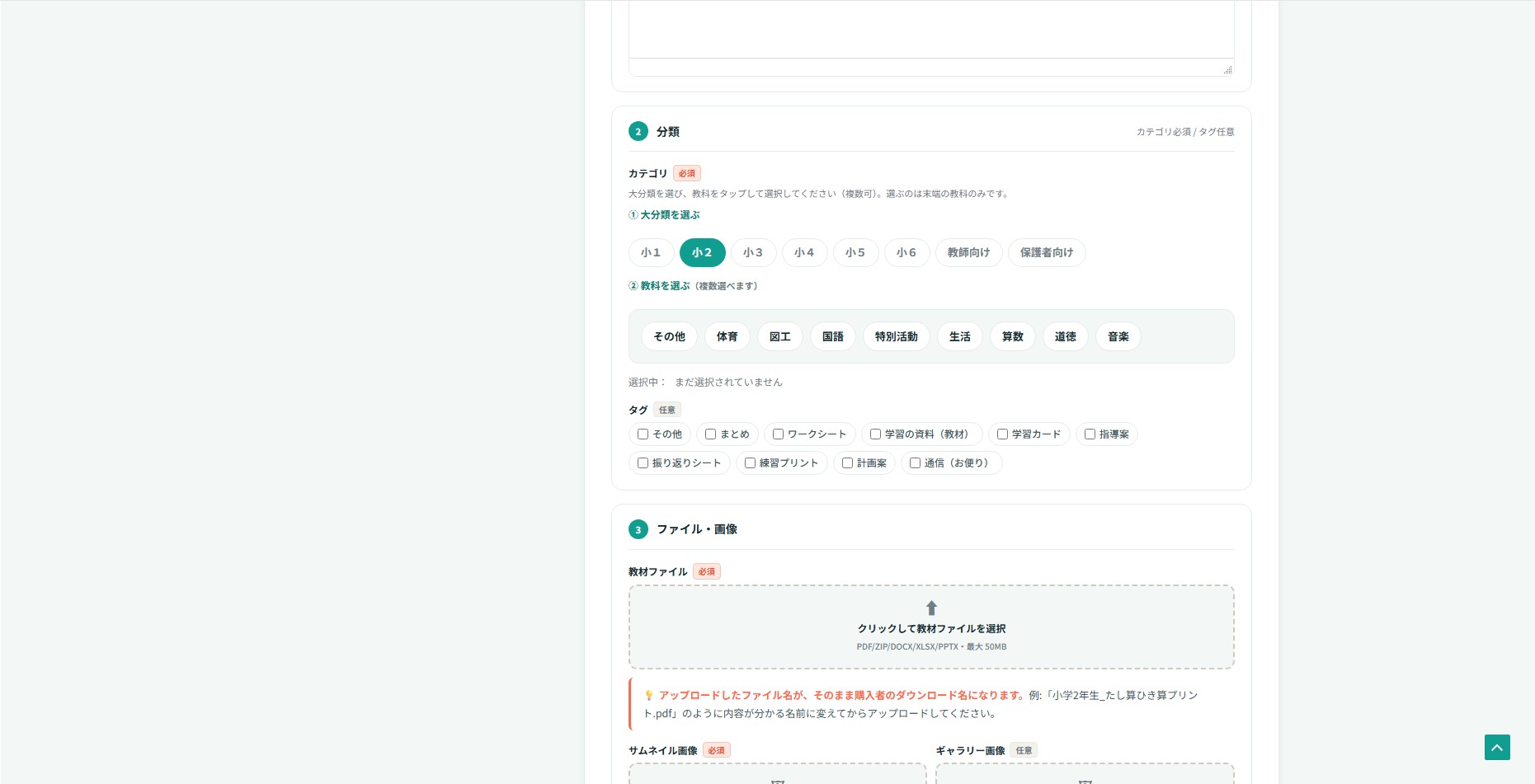The height and width of the screenshot is (784, 1535).
Task: Choose the その他 subject chip
Action: (x=669, y=336)
